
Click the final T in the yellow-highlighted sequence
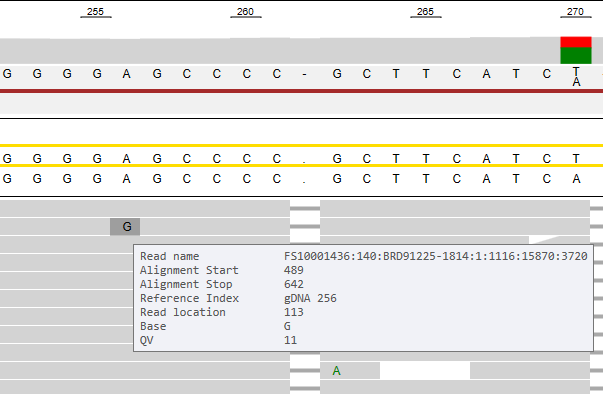[x=576, y=159]
